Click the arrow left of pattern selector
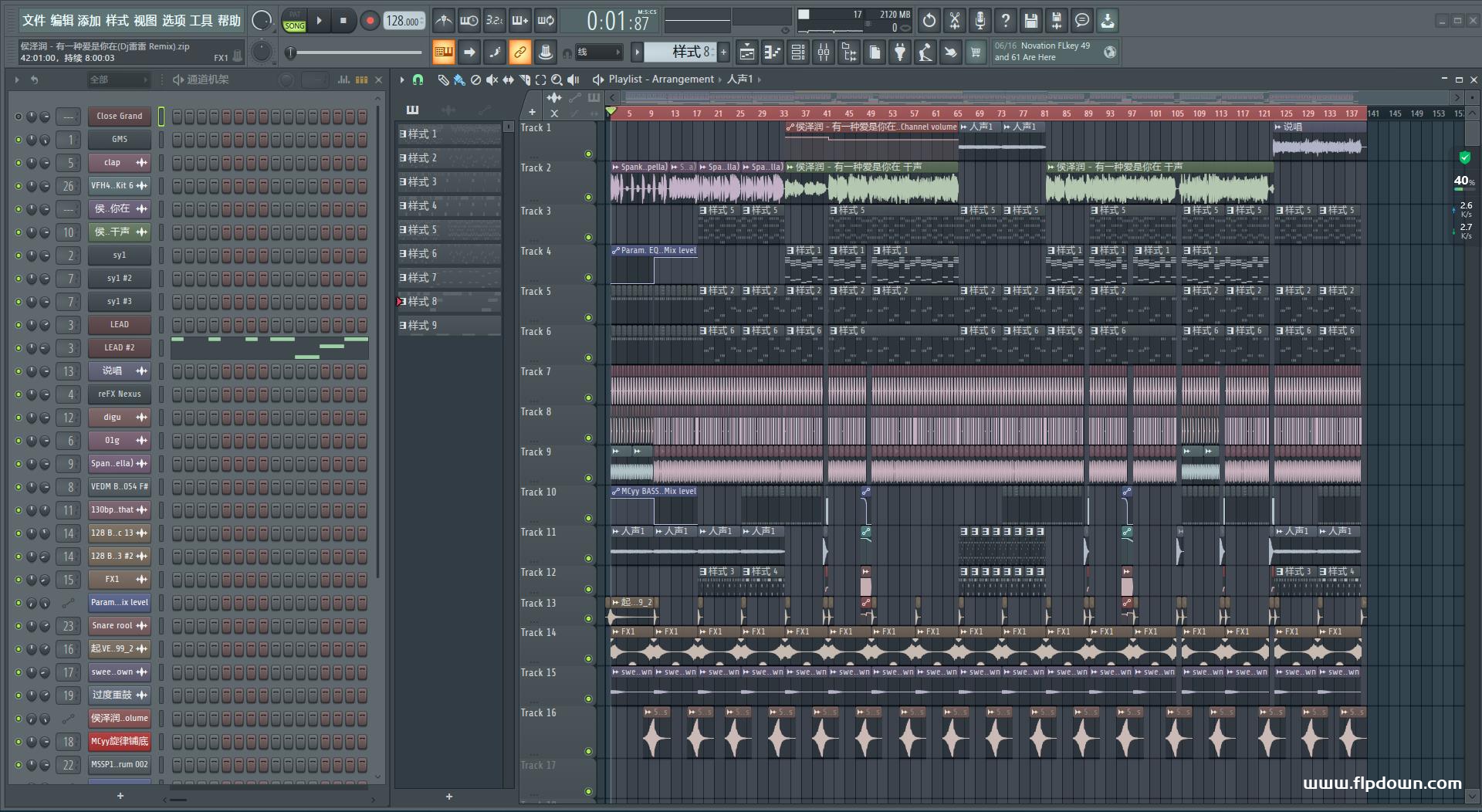 coord(637,52)
